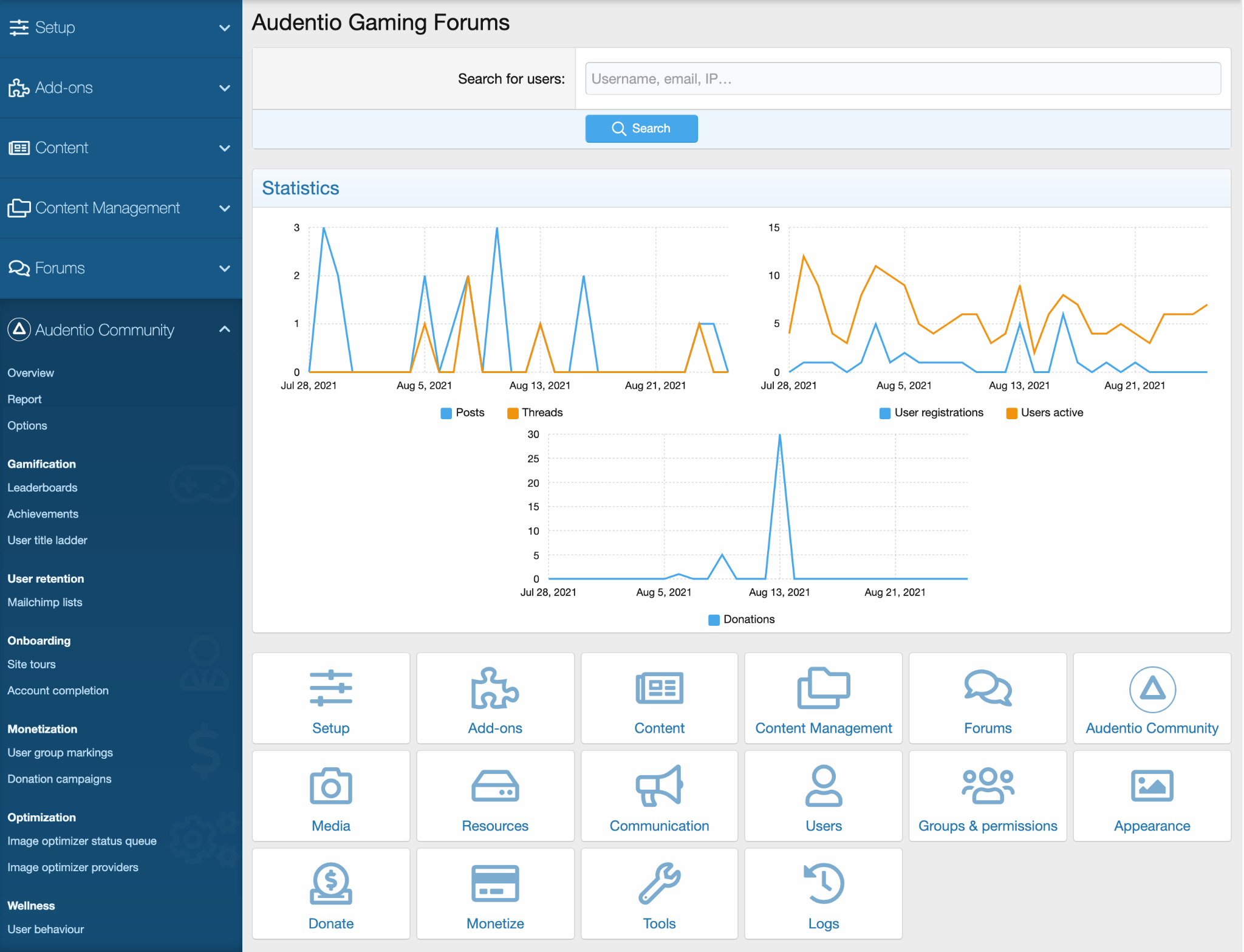Expand the Add-ons sidebar chevron
The height and width of the screenshot is (952, 1244).
tap(225, 88)
